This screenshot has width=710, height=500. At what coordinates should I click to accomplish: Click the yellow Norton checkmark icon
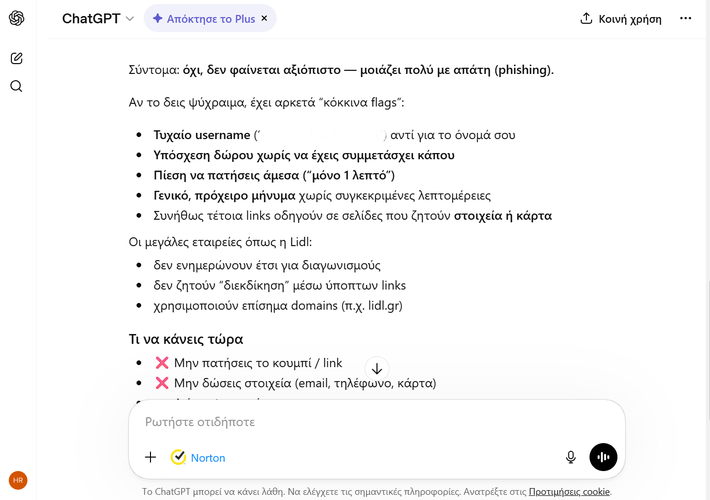(x=178, y=457)
